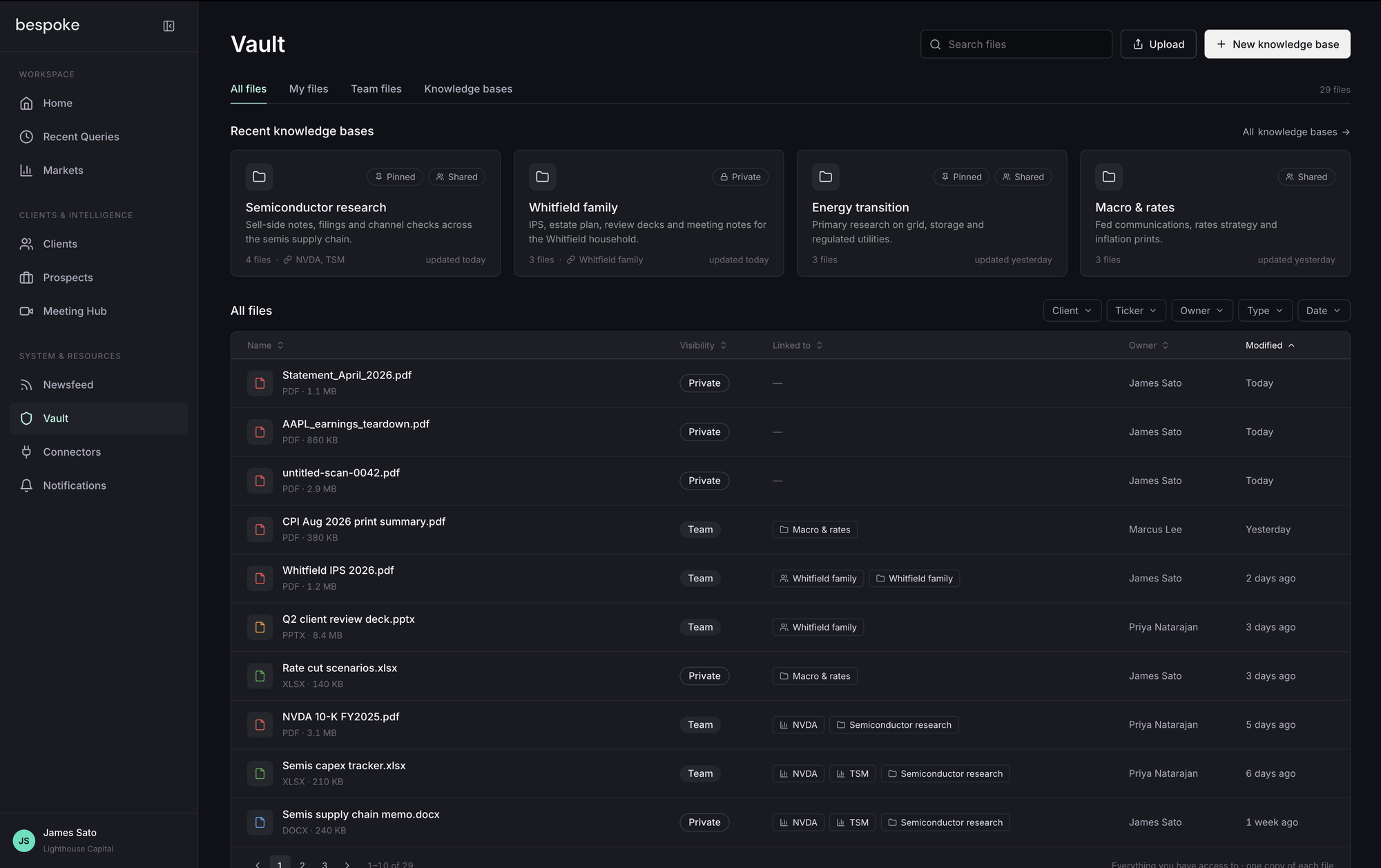Open the Ticker filter dropdown
This screenshot has height=868, width=1381.
(1135, 311)
